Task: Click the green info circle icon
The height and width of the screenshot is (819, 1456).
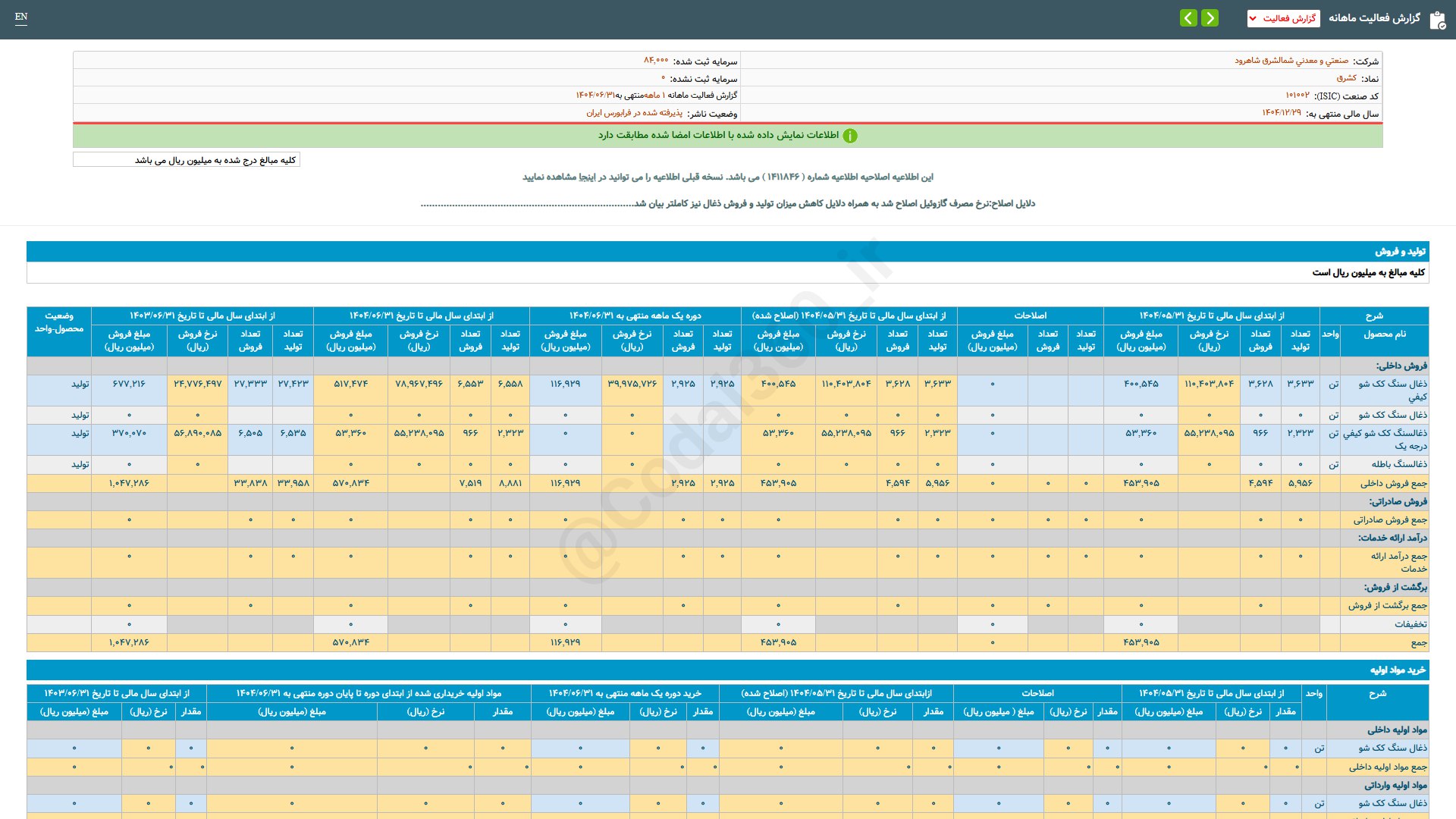Action: pos(850,136)
